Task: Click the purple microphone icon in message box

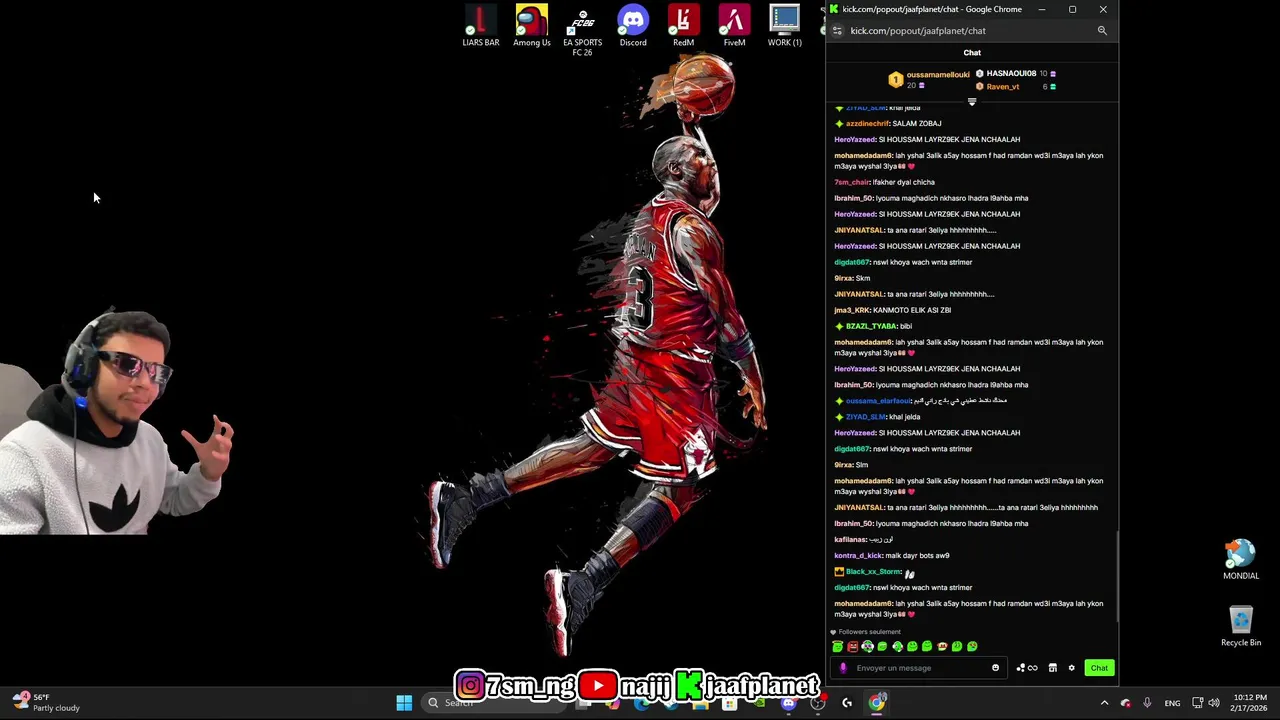Action: (843, 668)
